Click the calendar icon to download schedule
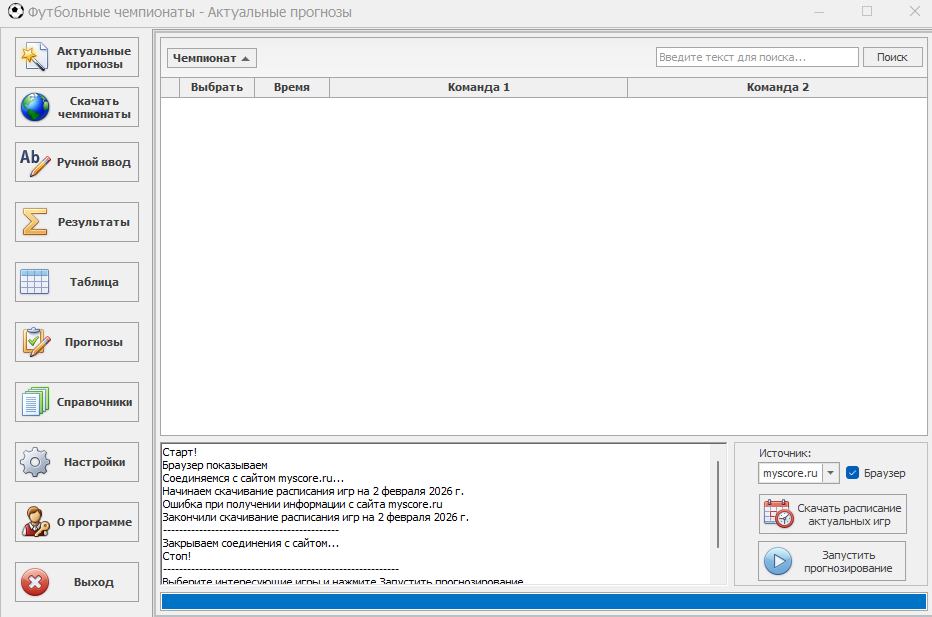 click(779, 514)
